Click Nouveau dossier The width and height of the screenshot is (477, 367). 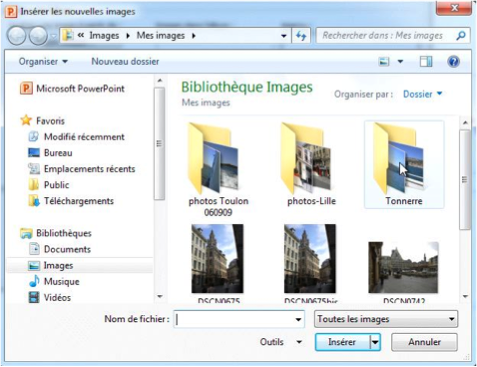pos(125,62)
